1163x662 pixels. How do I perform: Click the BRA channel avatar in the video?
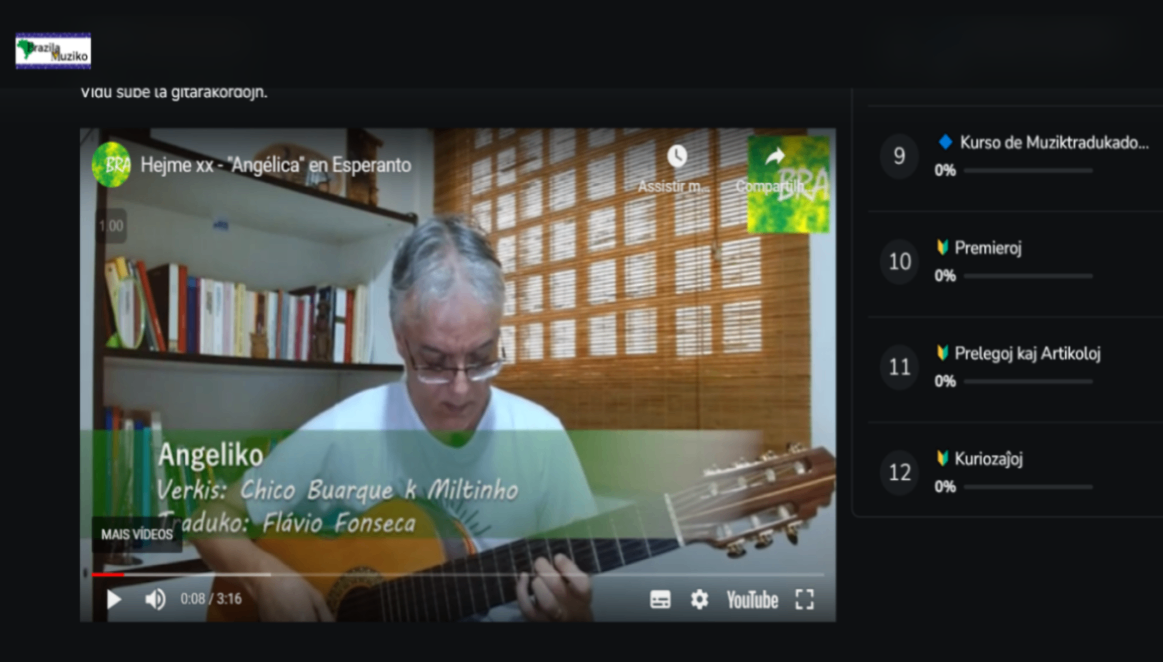(111, 164)
